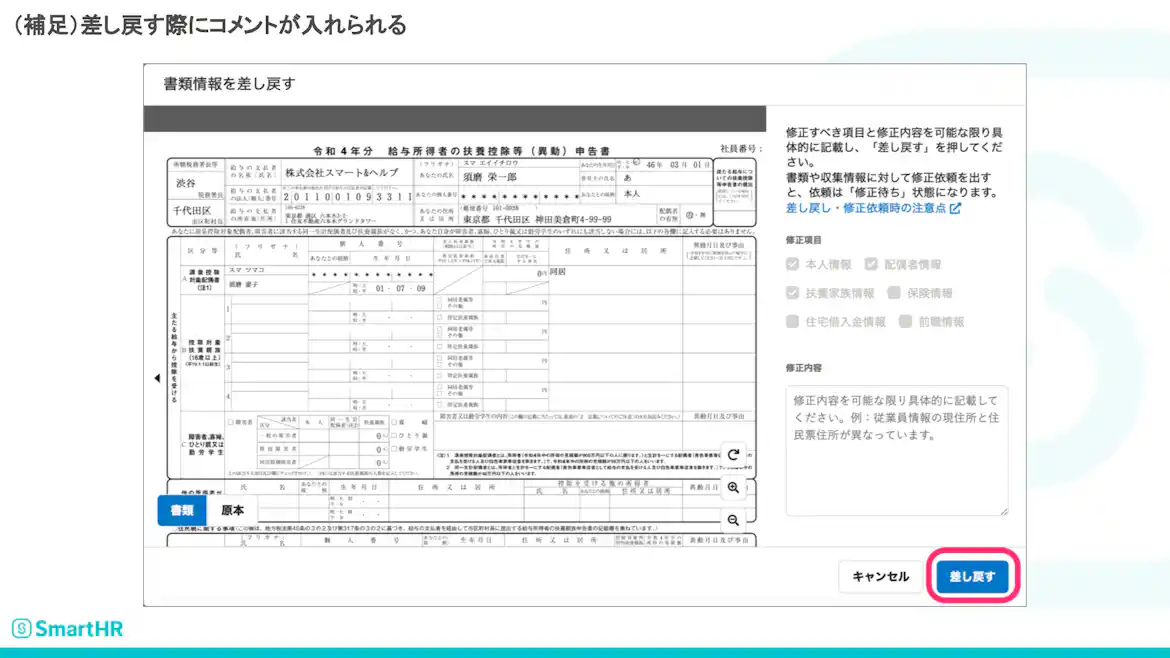
Task: Enable the 保険情報 checkbox
Action: click(893, 293)
